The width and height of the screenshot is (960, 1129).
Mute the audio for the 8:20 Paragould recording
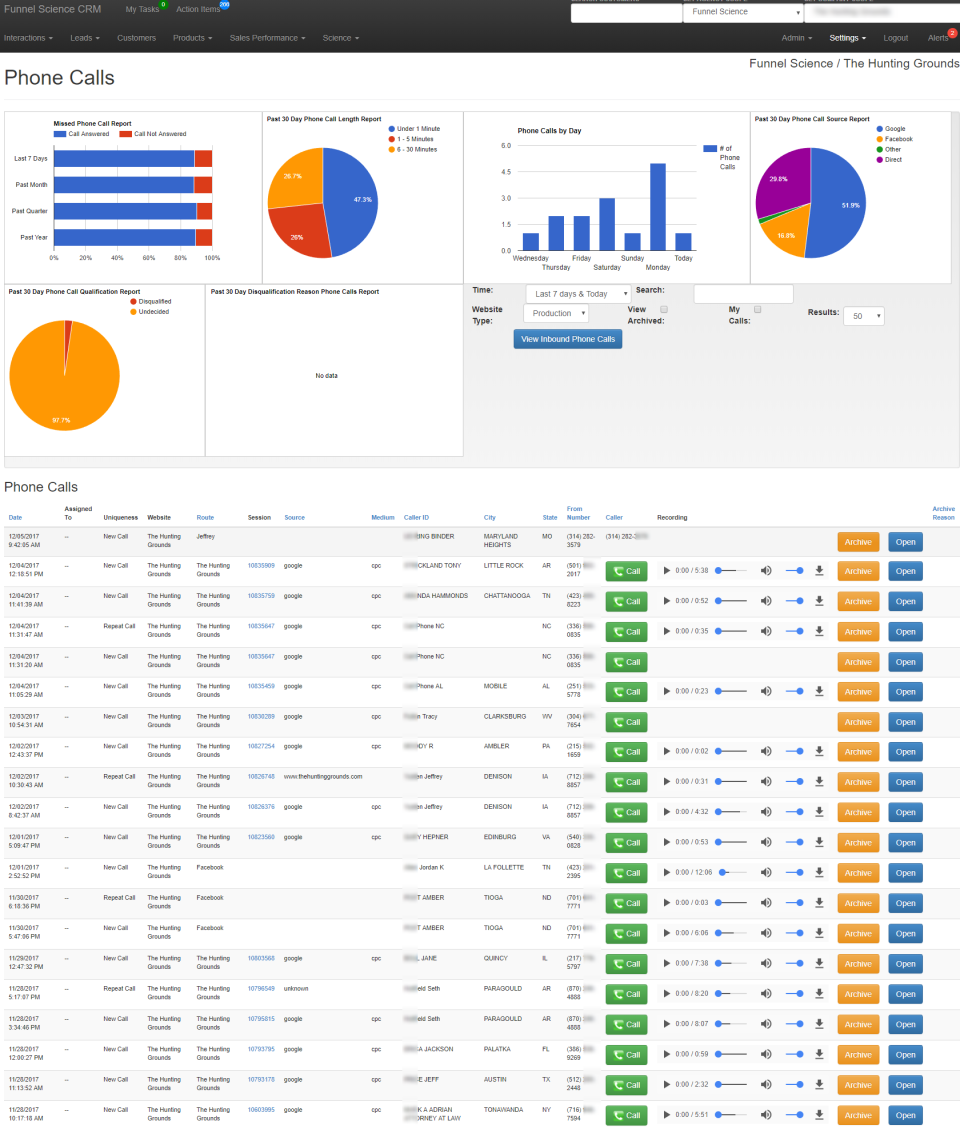tap(767, 993)
